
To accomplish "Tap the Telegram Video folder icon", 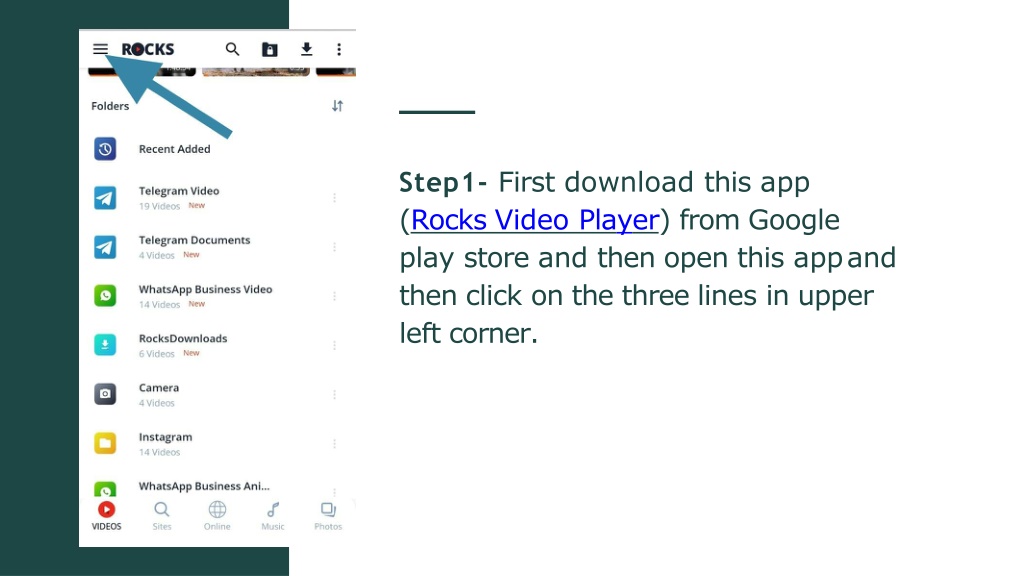I will point(105,198).
